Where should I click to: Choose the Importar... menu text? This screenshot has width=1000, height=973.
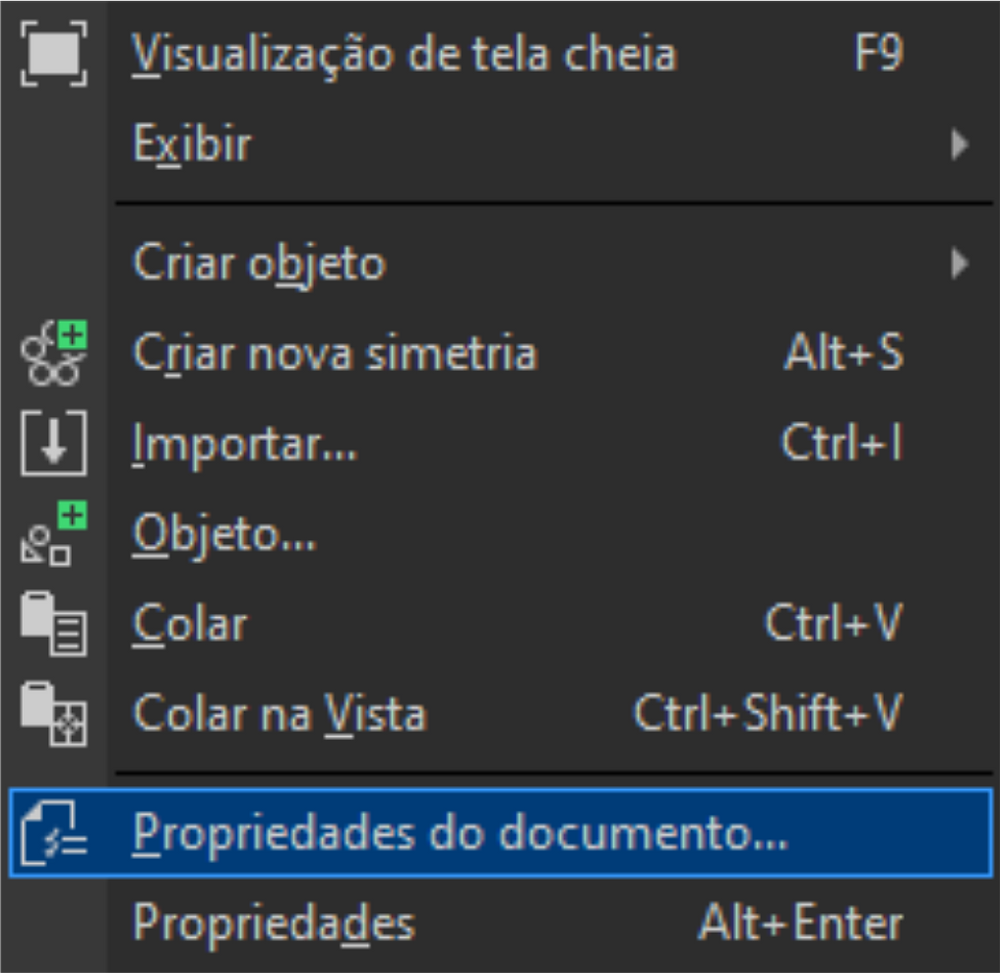245,445
